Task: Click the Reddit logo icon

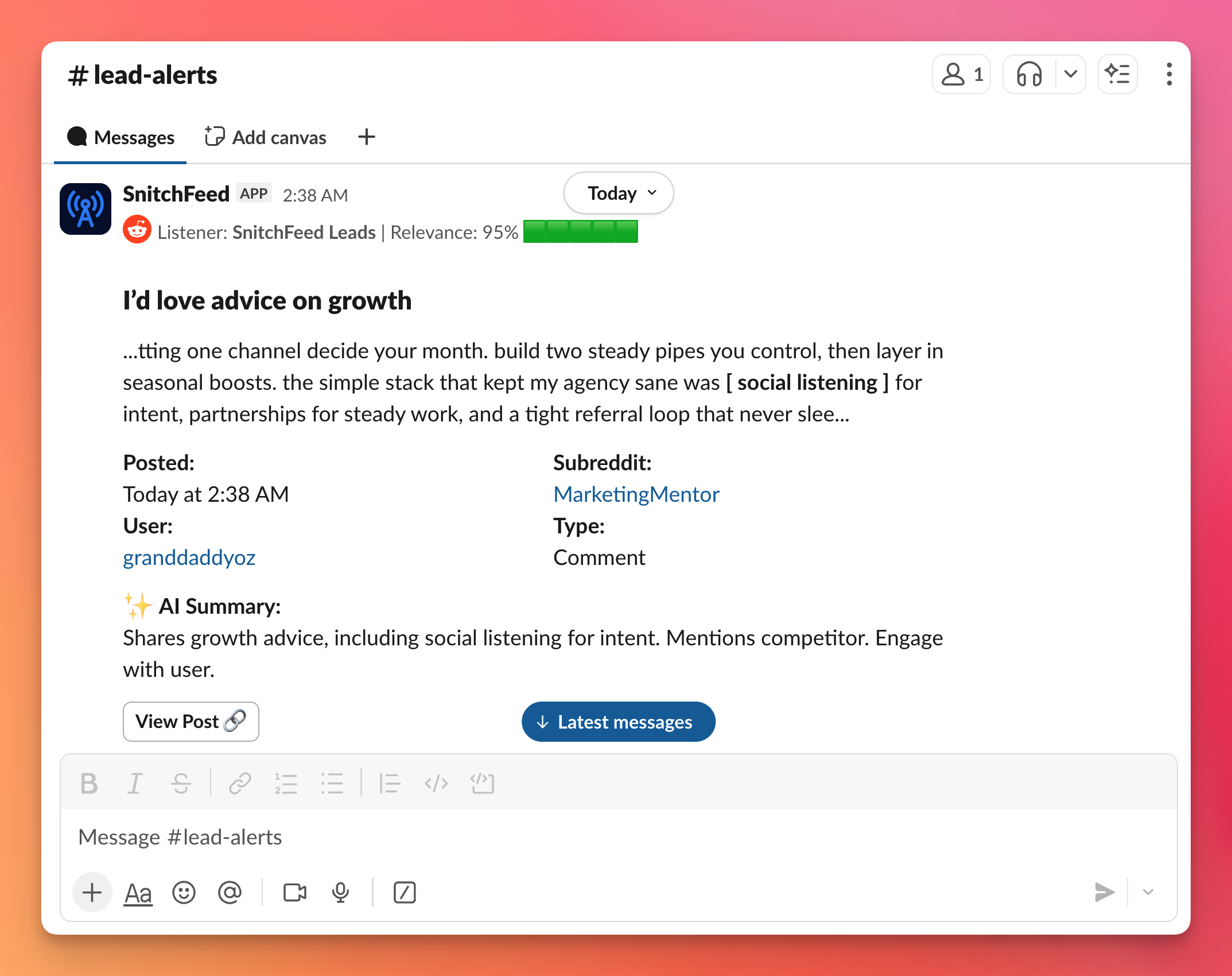Action: (x=137, y=230)
